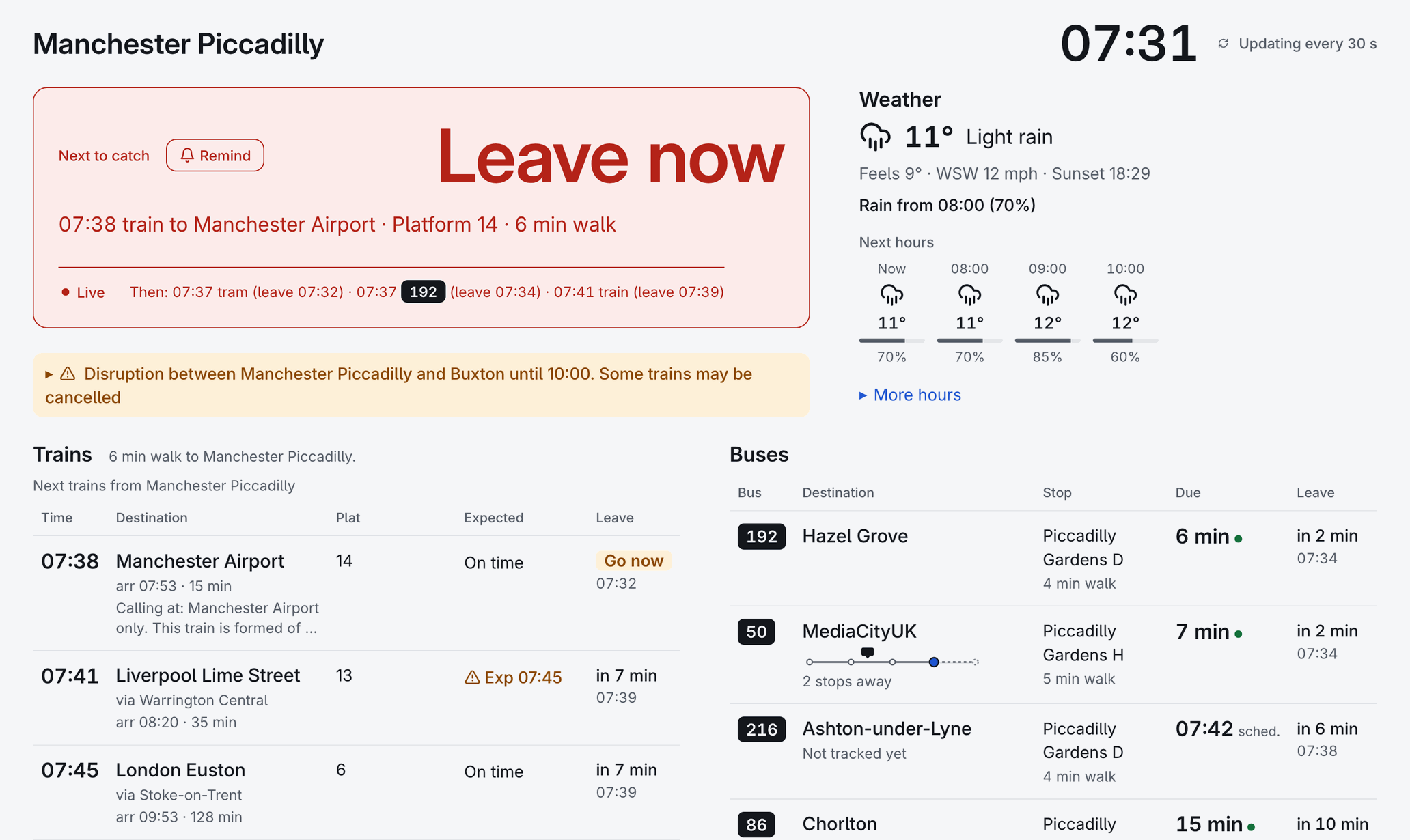The image size is (1410, 840).
Task: Click green live dot beside 6 min
Action: (x=1238, y=539)
